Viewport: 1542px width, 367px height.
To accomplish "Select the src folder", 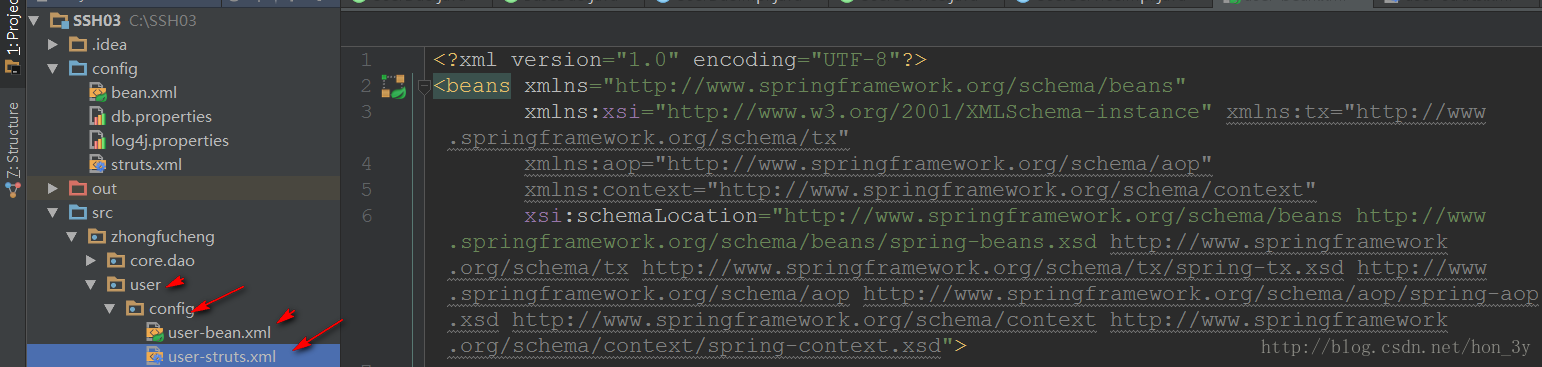I will [x=102, y=213].
